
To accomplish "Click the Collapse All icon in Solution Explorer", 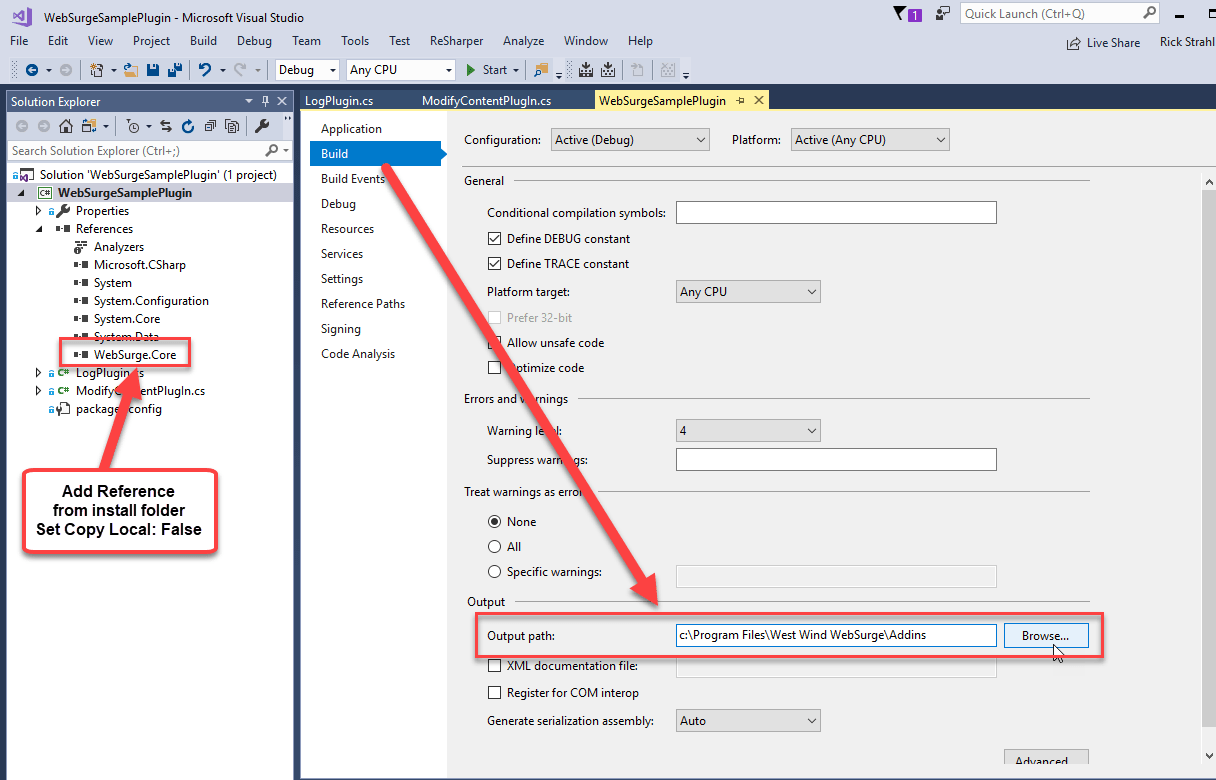I will click(x=210, y=126).
